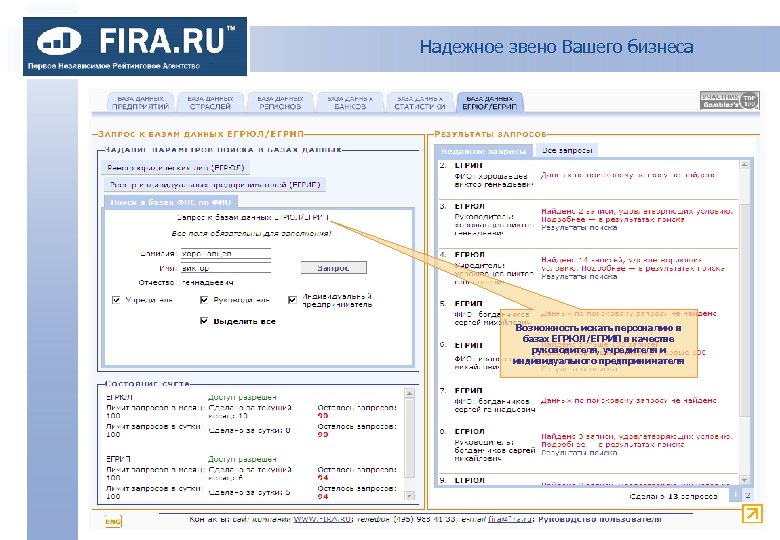
Task: Open the База данных статистики tab
Action: tap(420, 102)
